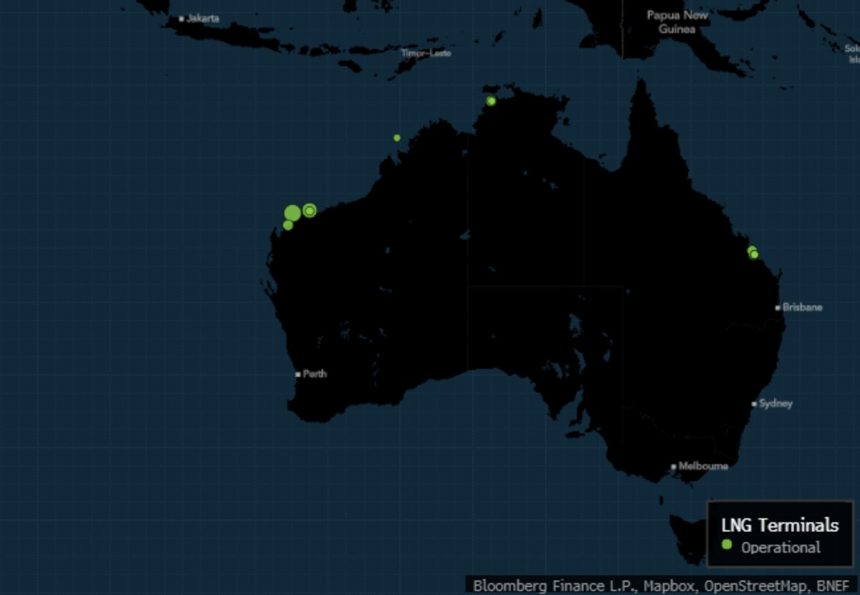The image size is (860, 595).
Task: Click the Timor-Leste country label
Action: 426,53
